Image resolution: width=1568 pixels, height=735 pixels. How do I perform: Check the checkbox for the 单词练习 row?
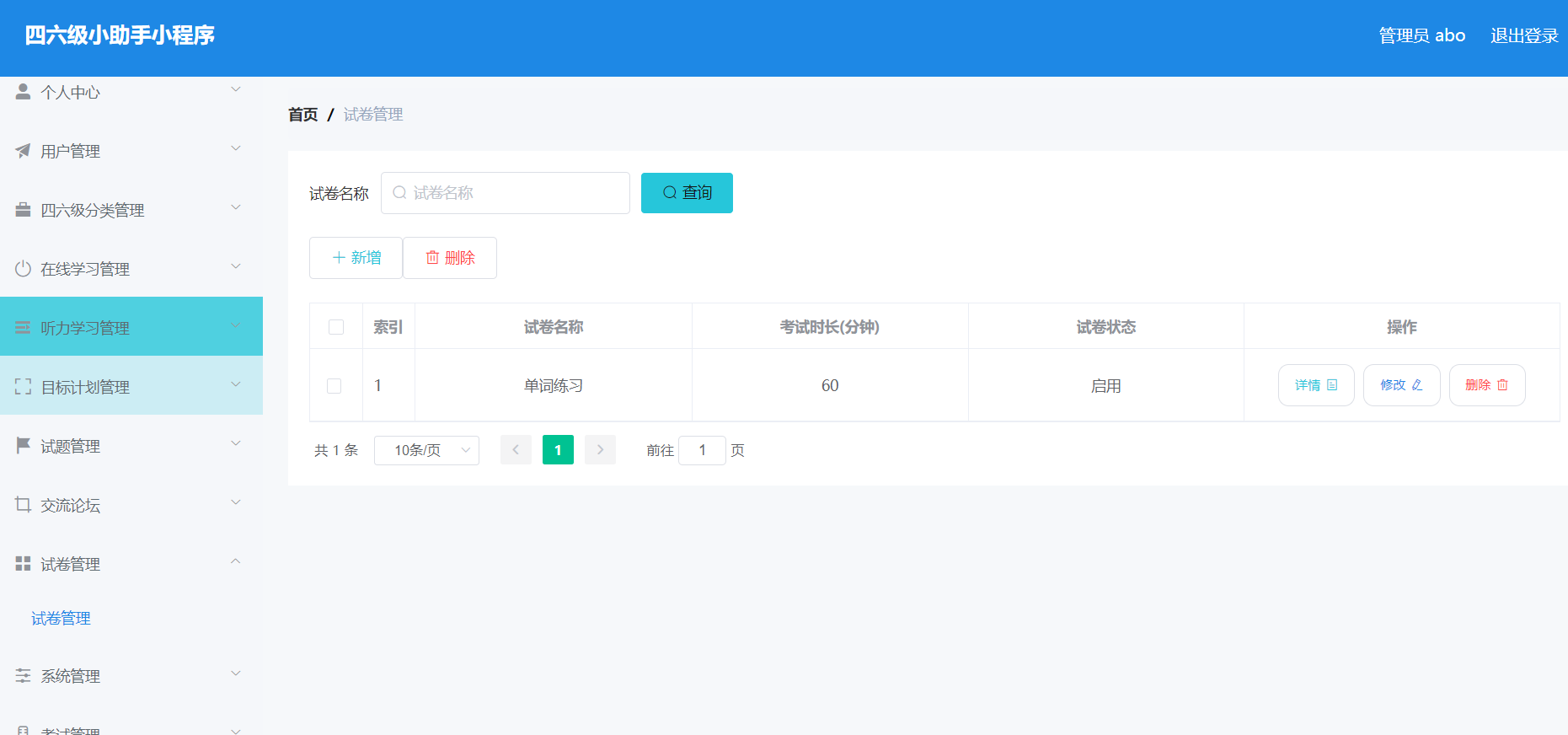pos(334,386)
